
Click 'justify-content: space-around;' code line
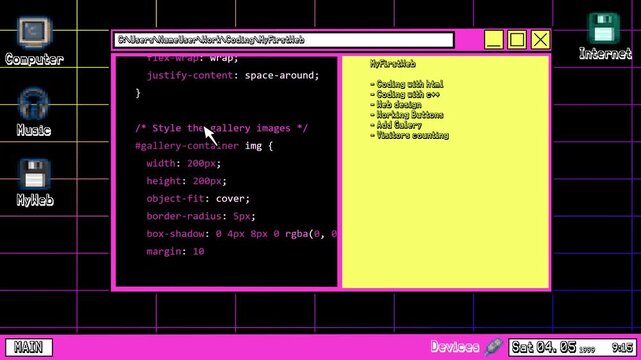click(233, 76)
